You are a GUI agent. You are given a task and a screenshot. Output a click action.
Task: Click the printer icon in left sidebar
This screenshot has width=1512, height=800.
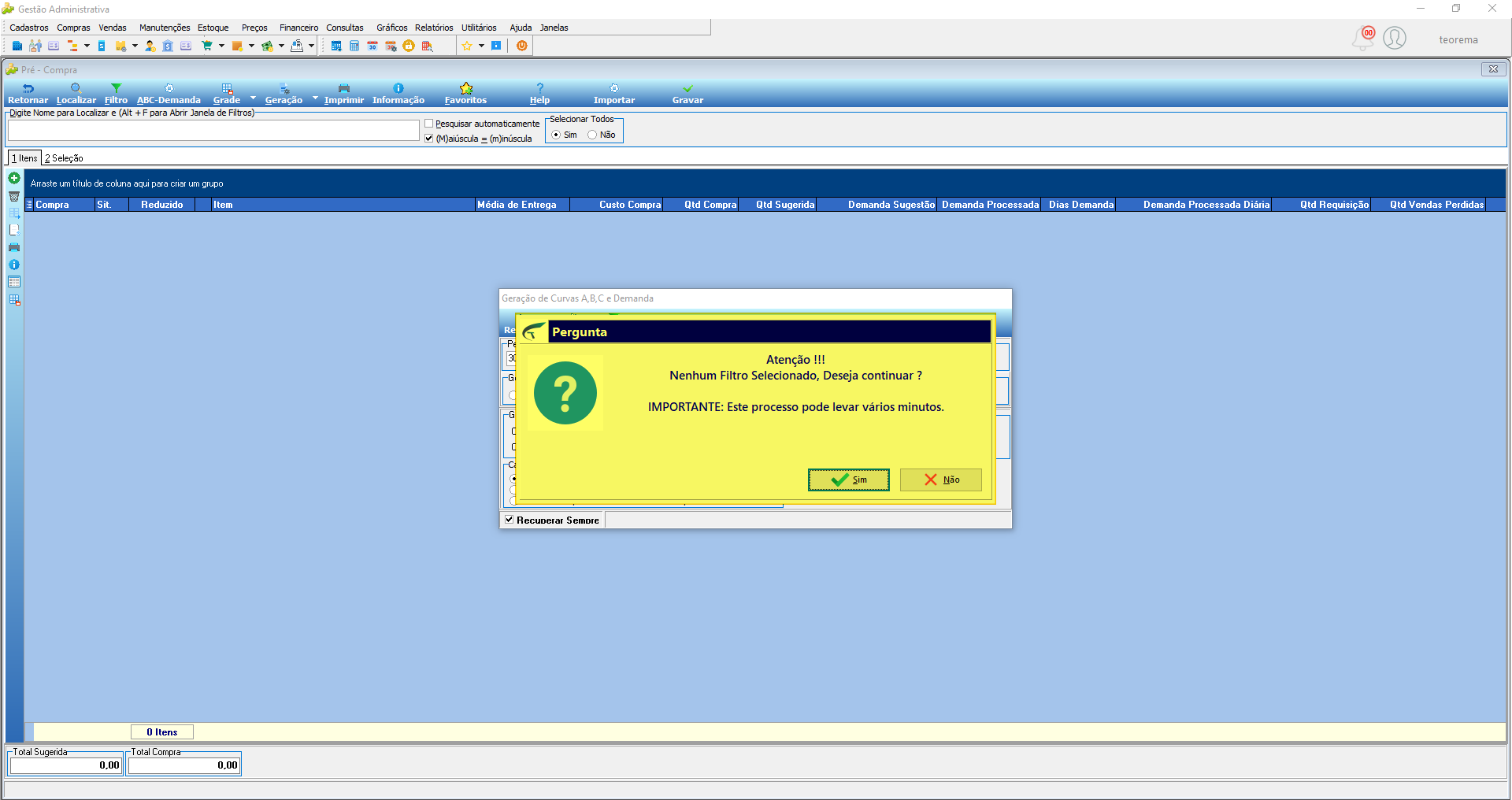tap(14, 247)
